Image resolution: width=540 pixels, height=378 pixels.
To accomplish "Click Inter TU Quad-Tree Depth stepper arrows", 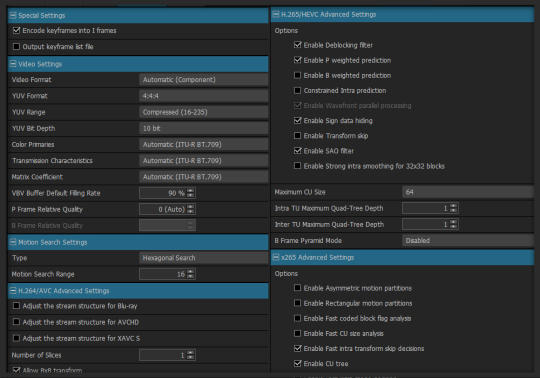I will tap(454, 224).
